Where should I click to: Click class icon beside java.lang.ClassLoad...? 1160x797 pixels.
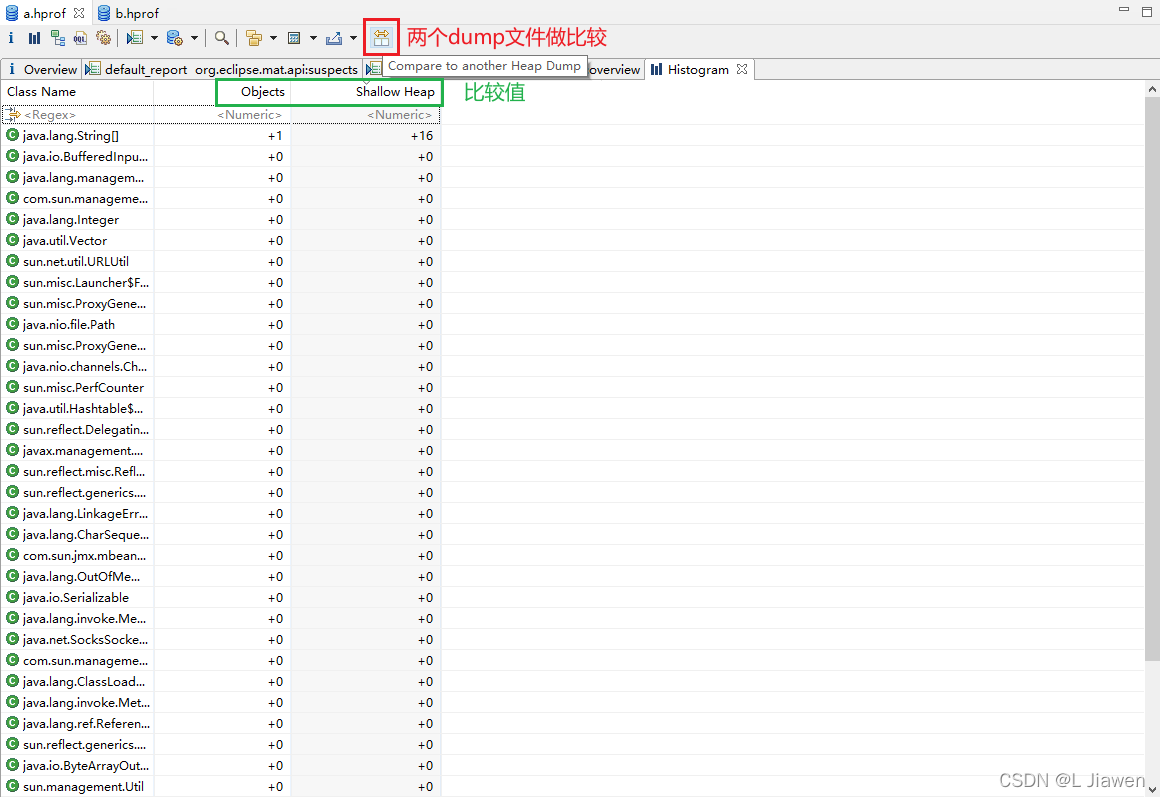pos(12,681)
